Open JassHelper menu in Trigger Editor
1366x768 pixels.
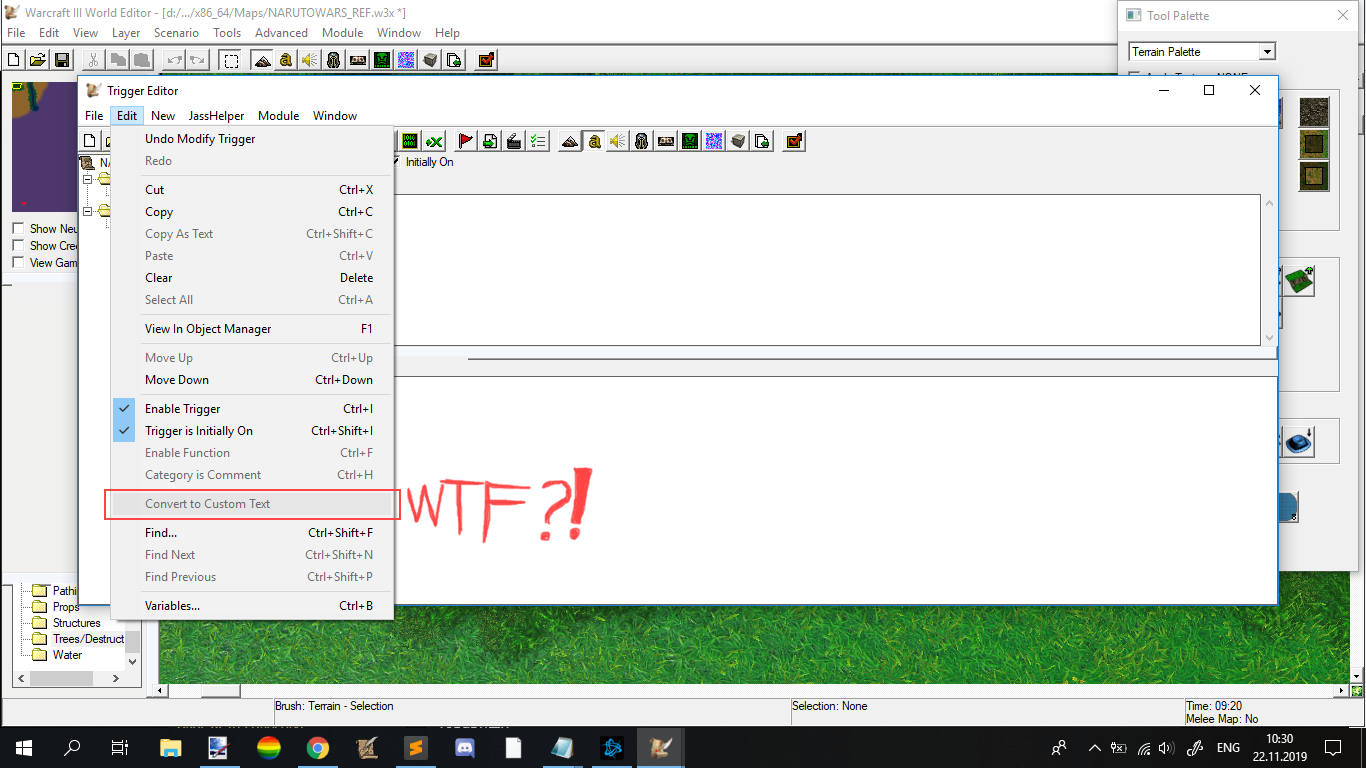pyautogui.click(x=216, y=116)
